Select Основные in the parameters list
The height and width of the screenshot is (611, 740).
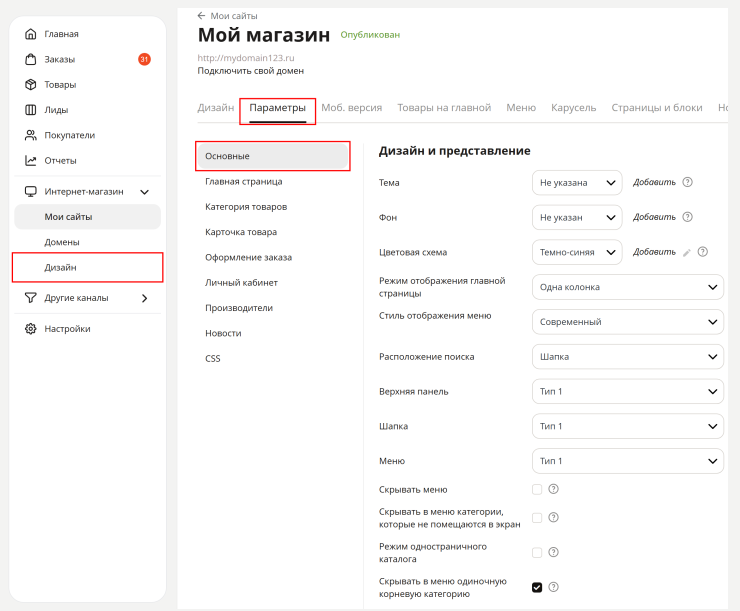pos(273,156)
